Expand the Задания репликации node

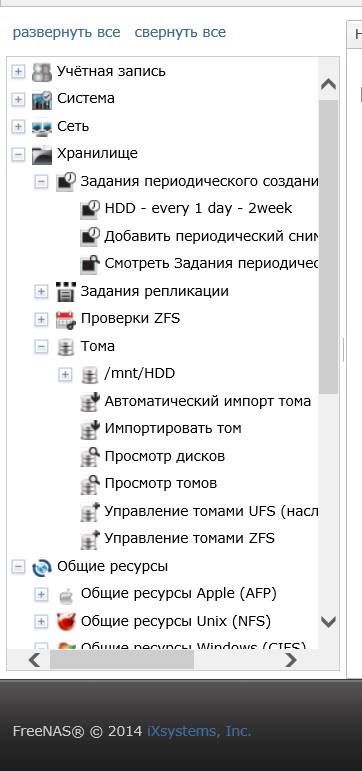pyautogui.click(x=41, y=292)
